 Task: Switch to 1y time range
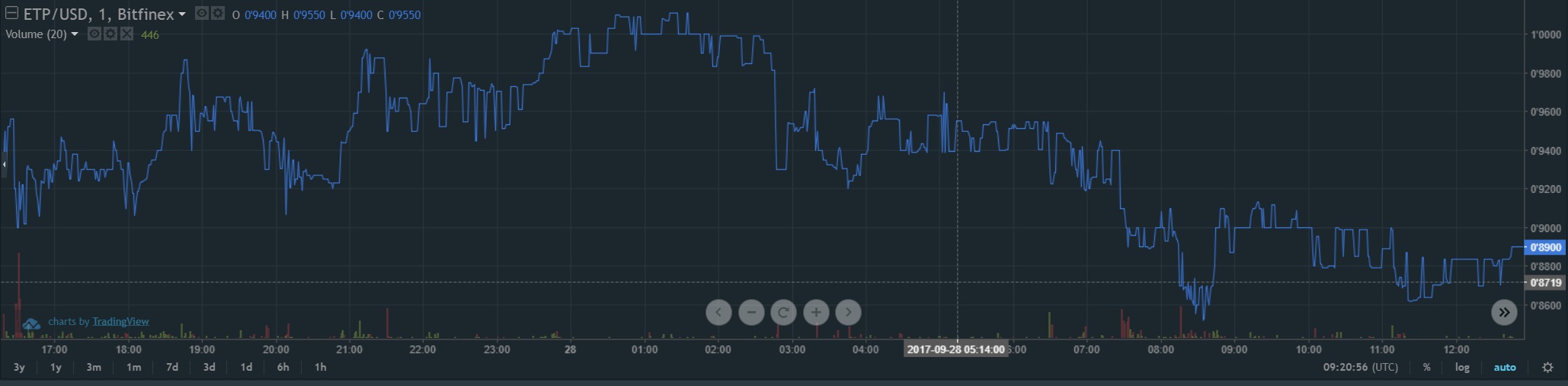pyautogui.click(x=56, y=368)
